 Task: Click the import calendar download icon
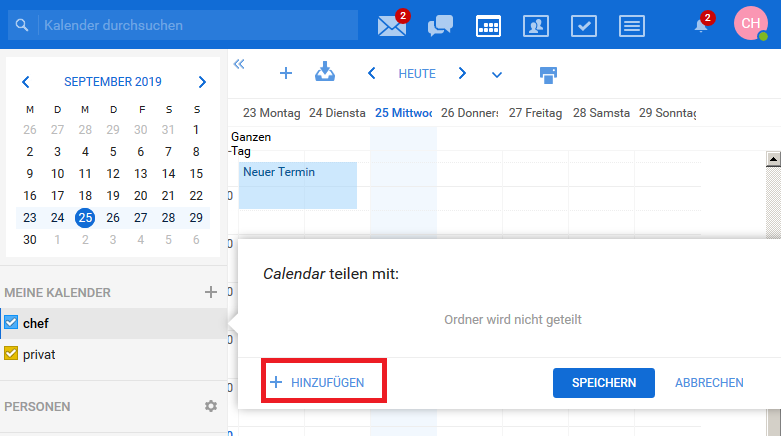[325, 73]
